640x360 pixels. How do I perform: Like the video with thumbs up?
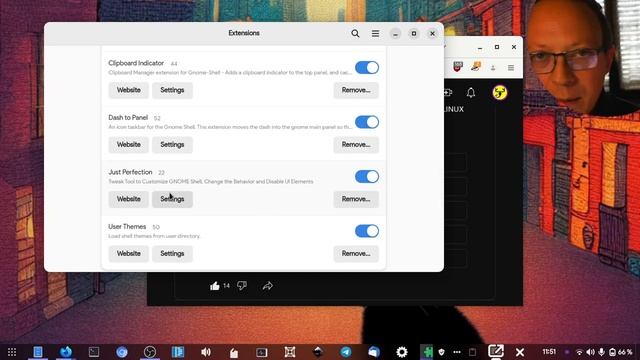[215, 286]
